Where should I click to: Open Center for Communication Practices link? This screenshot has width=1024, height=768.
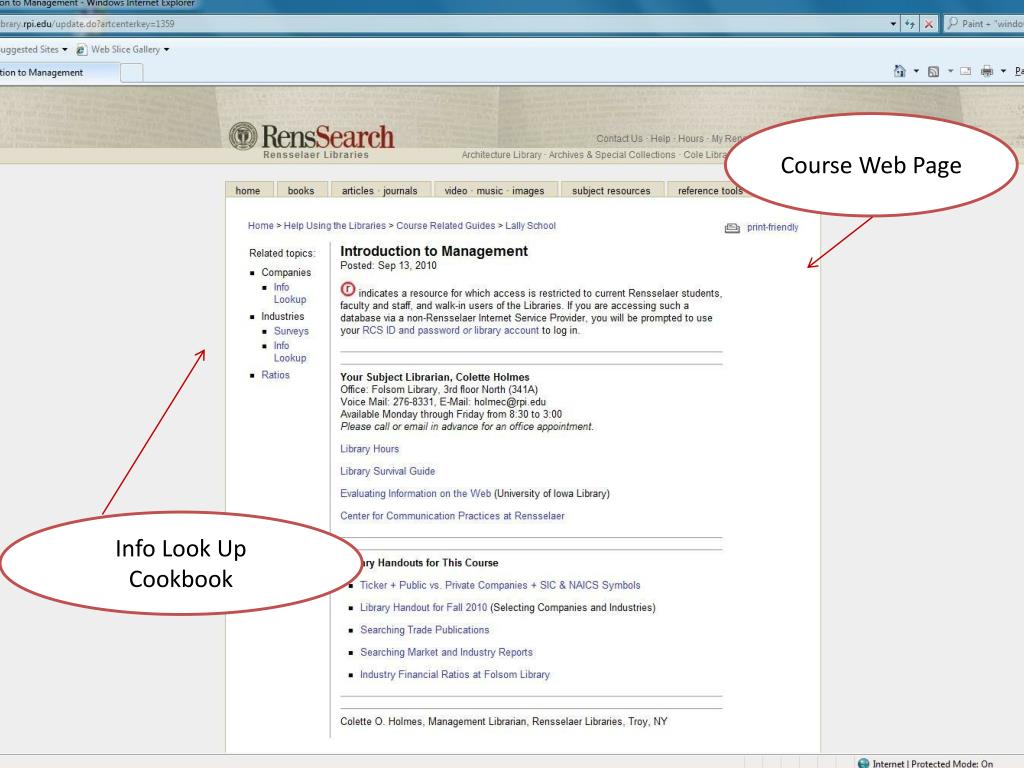452,516
